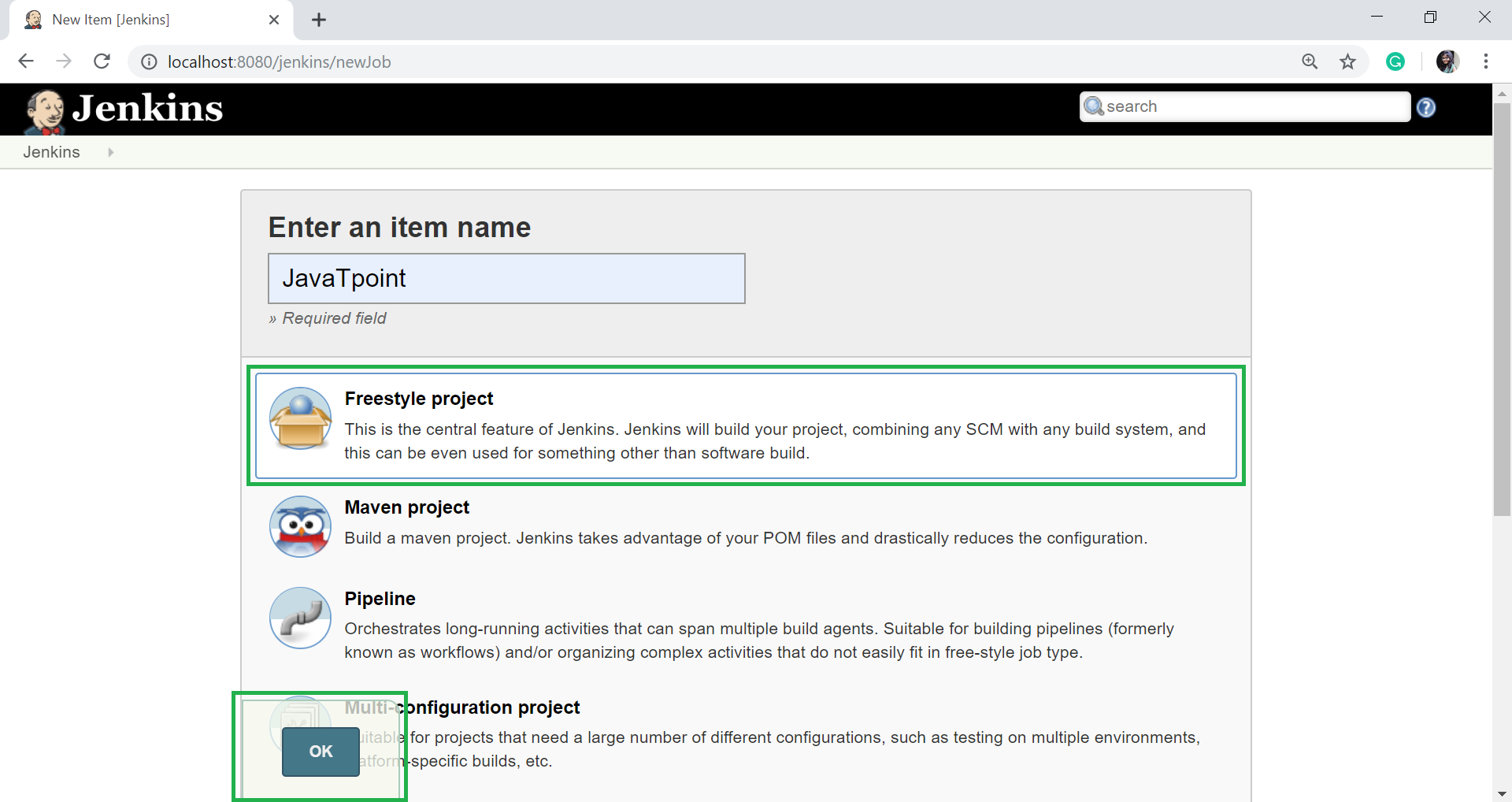This screenshot has width=1512, height=802.
Task: Click the Jenkins butler logo icon
Action: 45,111
